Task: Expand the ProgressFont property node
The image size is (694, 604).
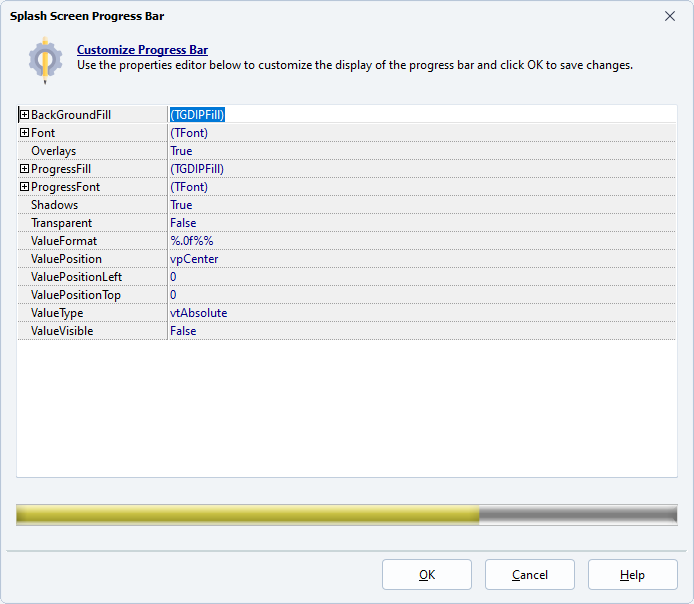Action: tap(24, 187)
